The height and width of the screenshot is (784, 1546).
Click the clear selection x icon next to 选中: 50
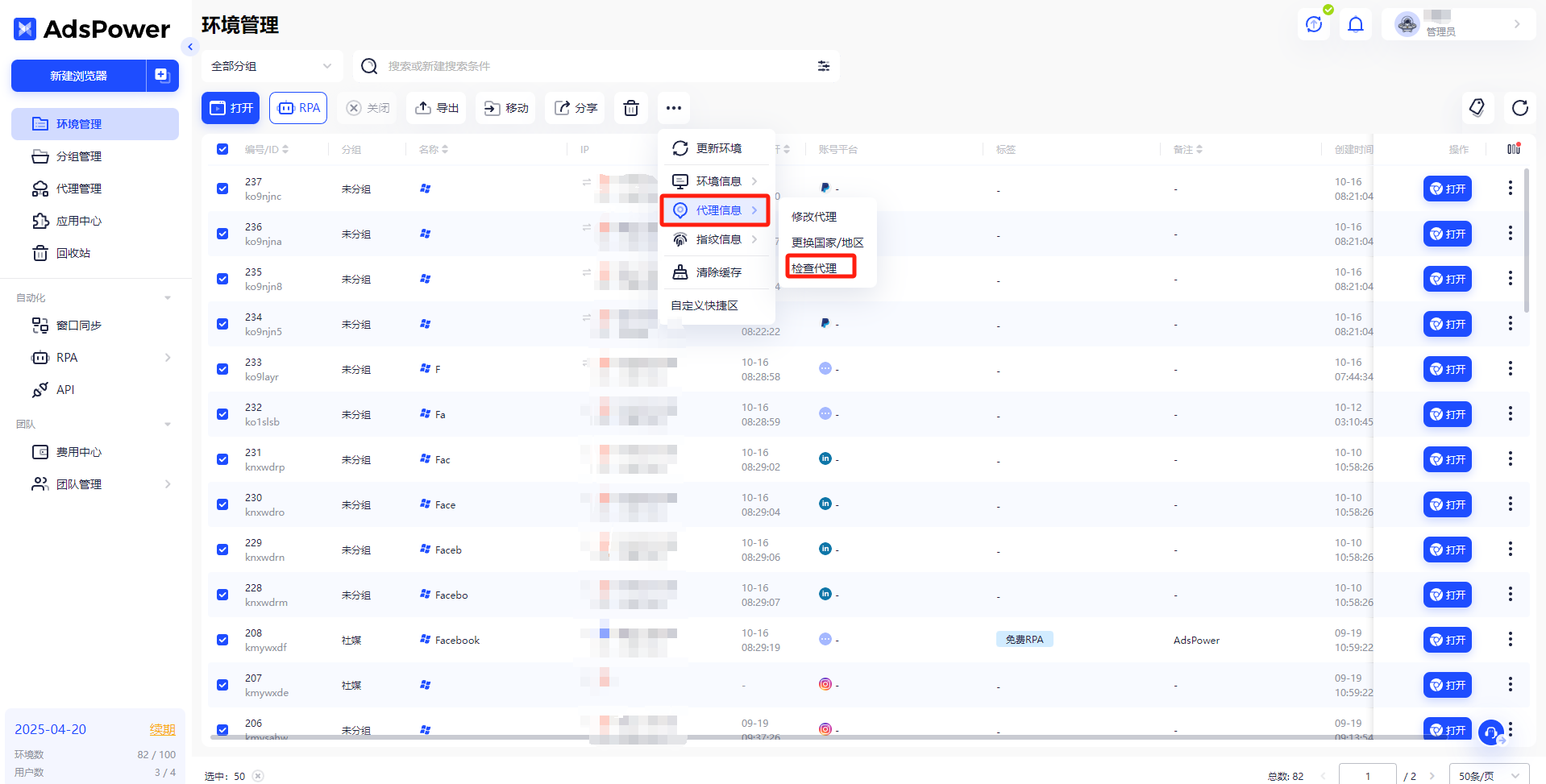tap(258, 776)
